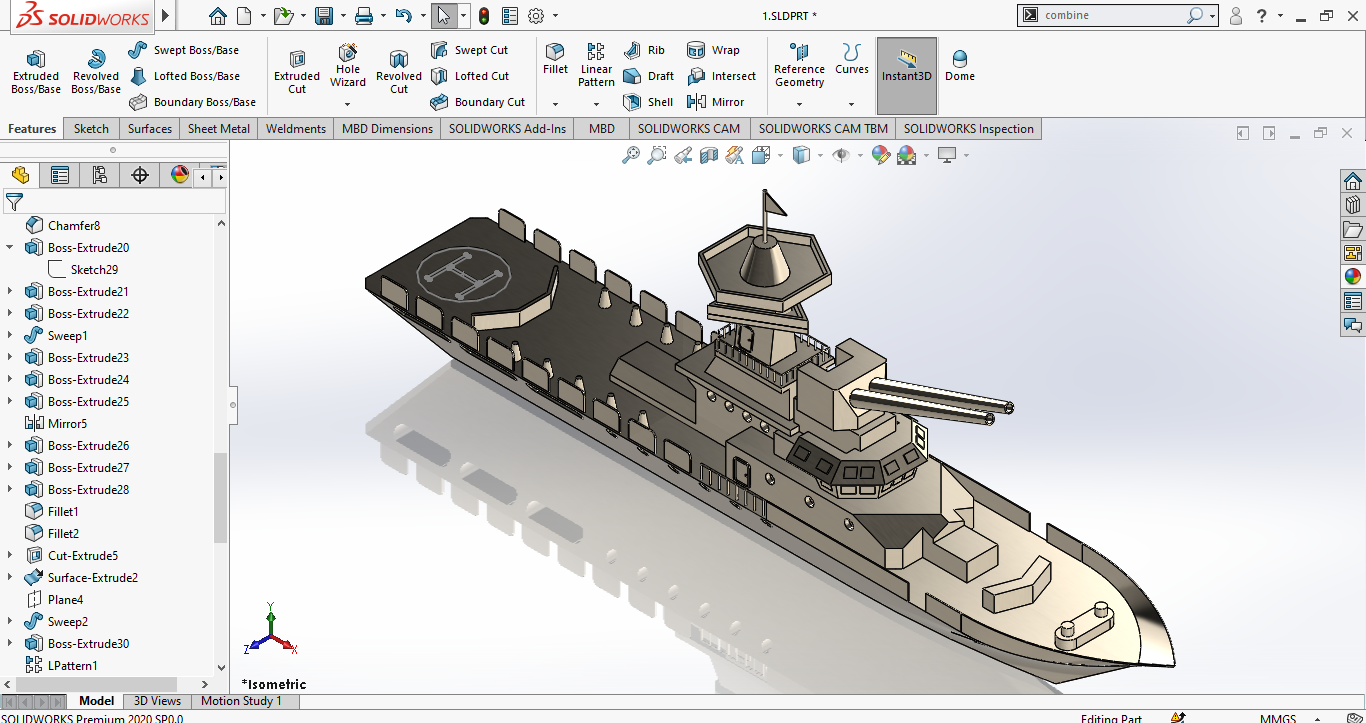Click the Appearances color wheel in task pane
This screenshot has width=1366, height=723.
[1353, 277]
